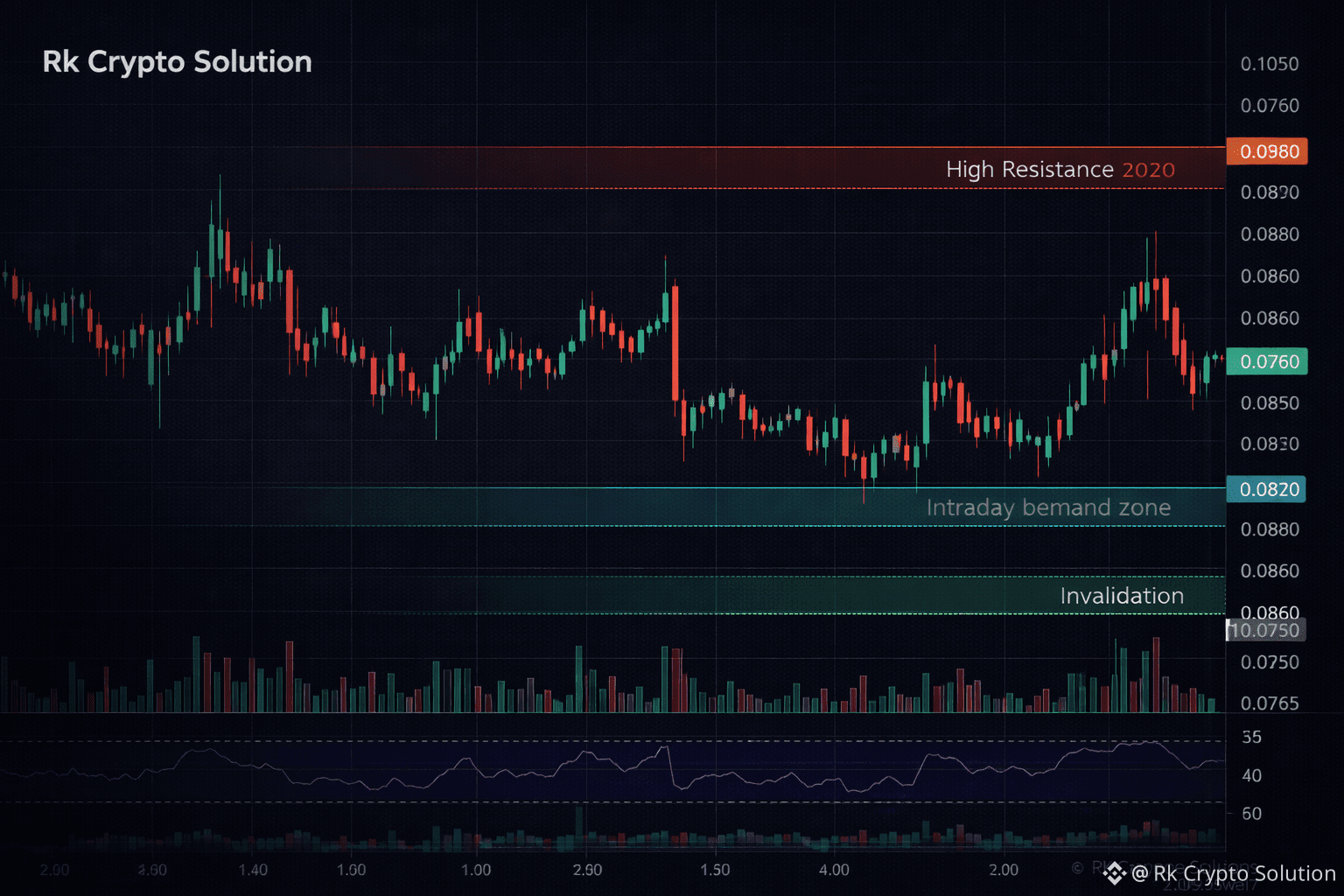Image resolution: width=1344 pixels, height=896 pixels.
Task: Select the 1.40 time axis label
Action: (253, 870)
